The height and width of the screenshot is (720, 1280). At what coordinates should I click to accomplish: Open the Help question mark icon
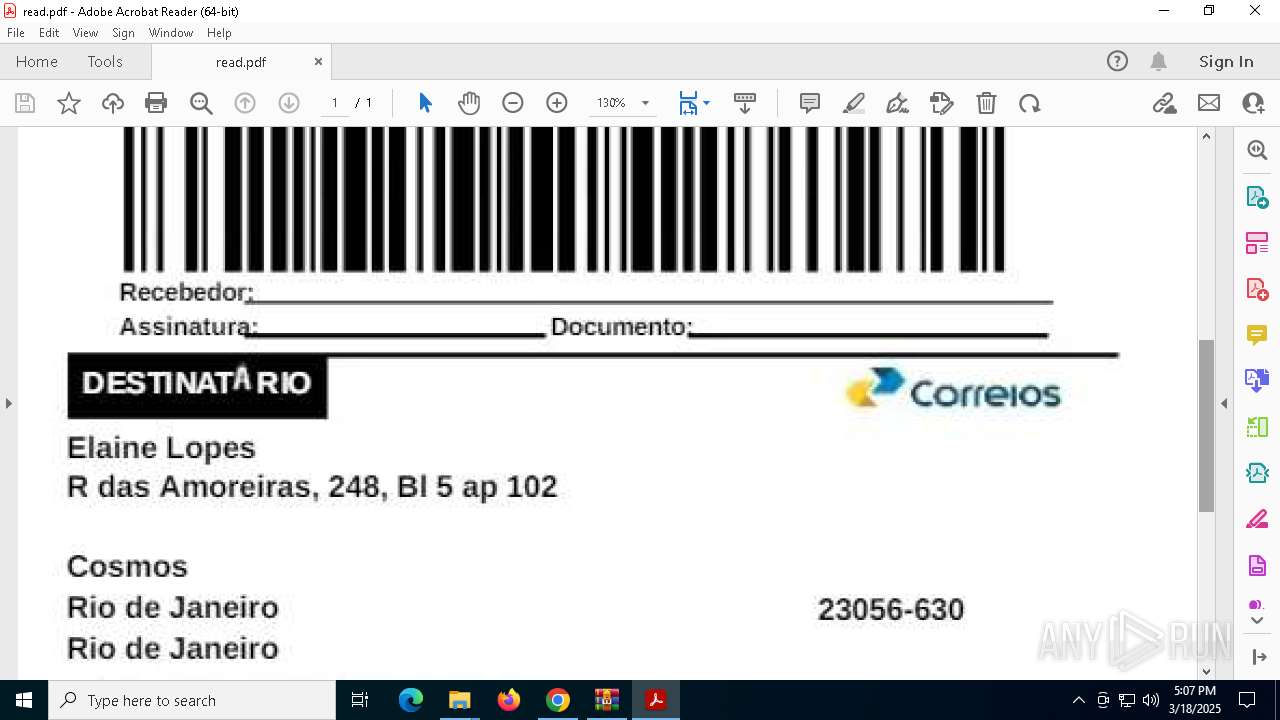(1117, 61)
